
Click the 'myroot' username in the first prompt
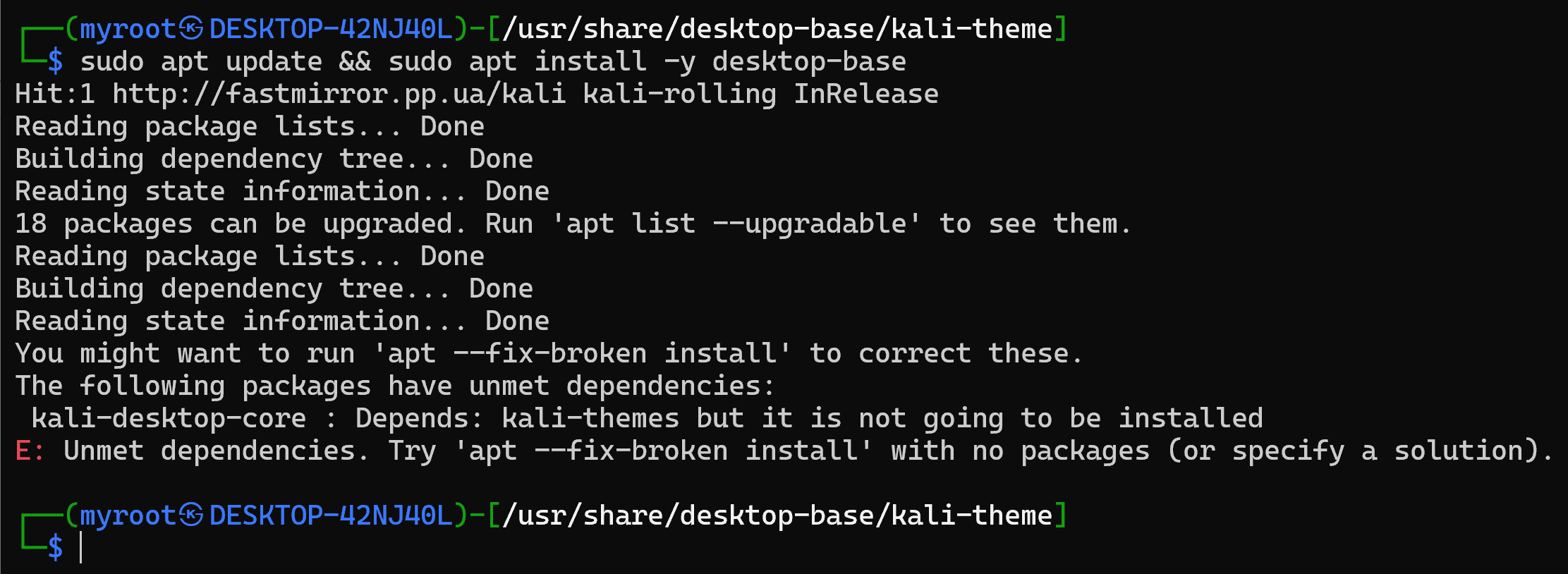128,29
